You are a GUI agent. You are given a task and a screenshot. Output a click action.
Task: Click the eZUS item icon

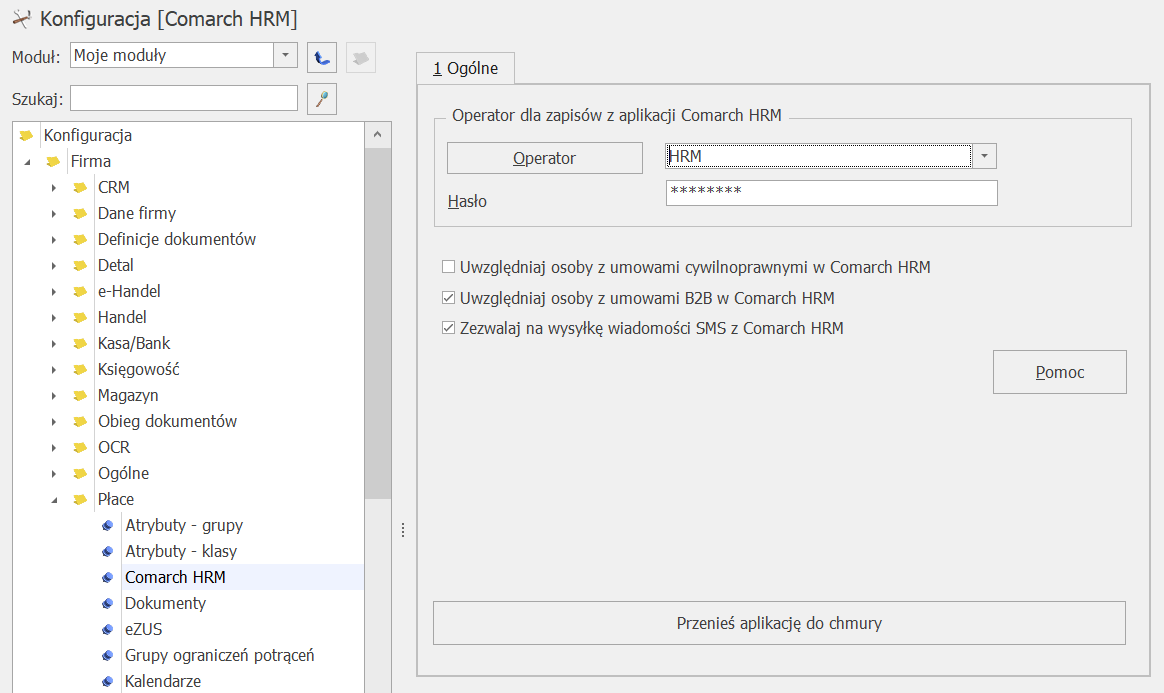pyautogui.click(x=108, y=629)
